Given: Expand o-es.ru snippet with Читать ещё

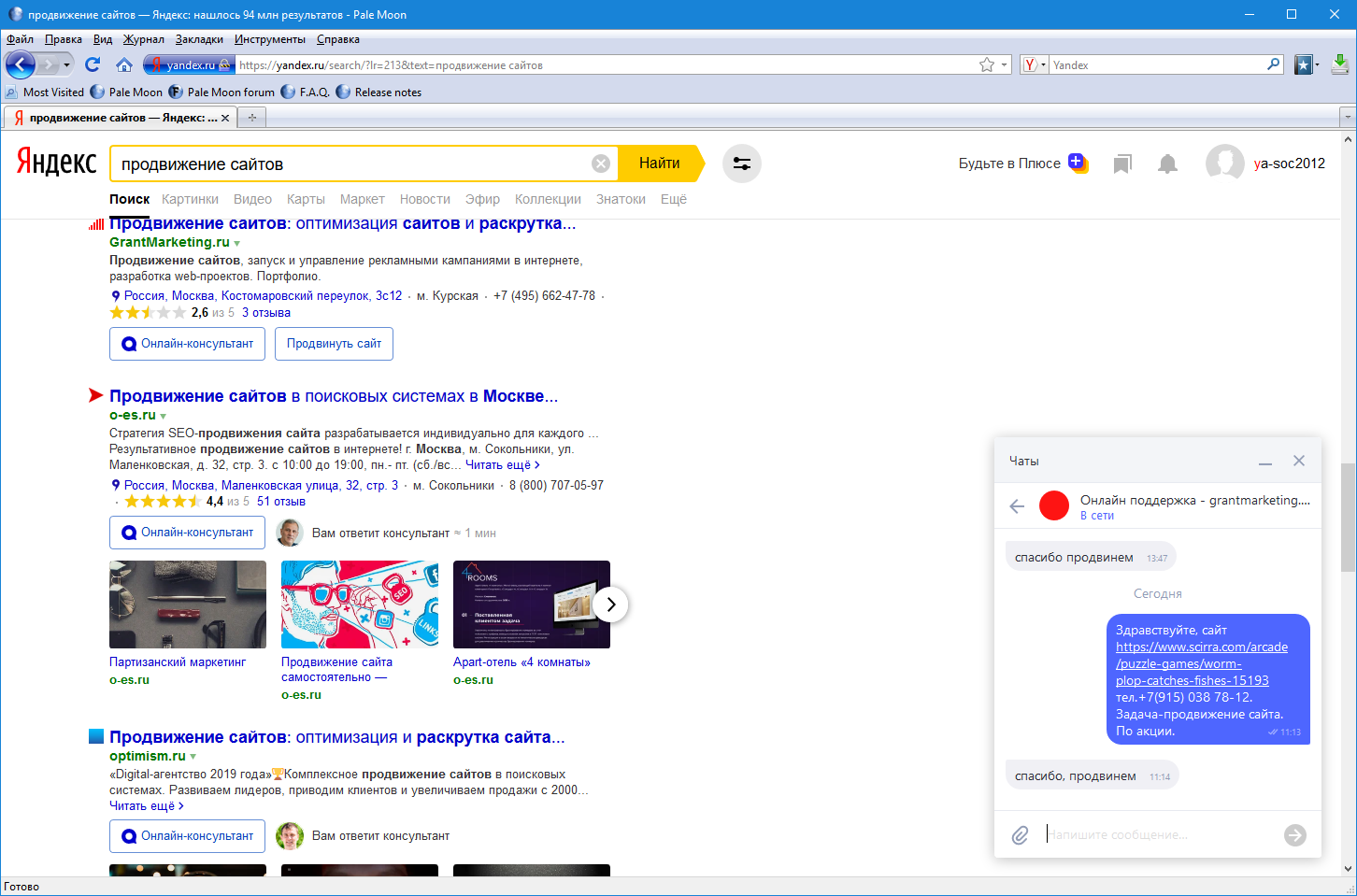Looking at the screenshot, I should point(503,465).
